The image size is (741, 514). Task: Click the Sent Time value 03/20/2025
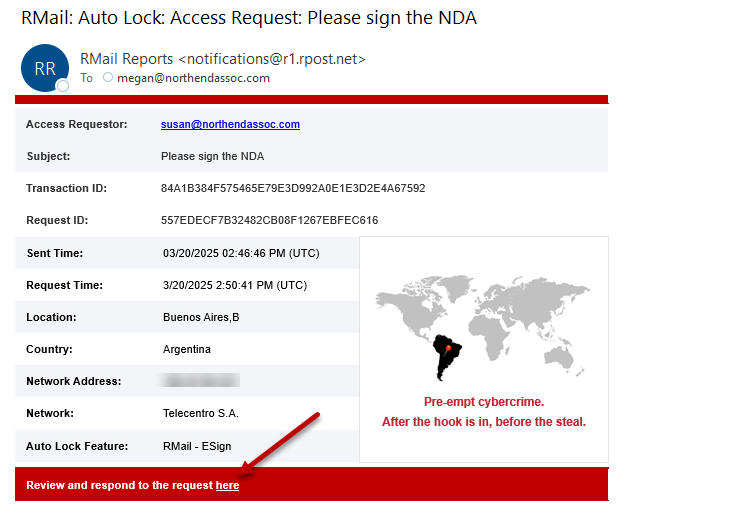click(x=241, y=253)
